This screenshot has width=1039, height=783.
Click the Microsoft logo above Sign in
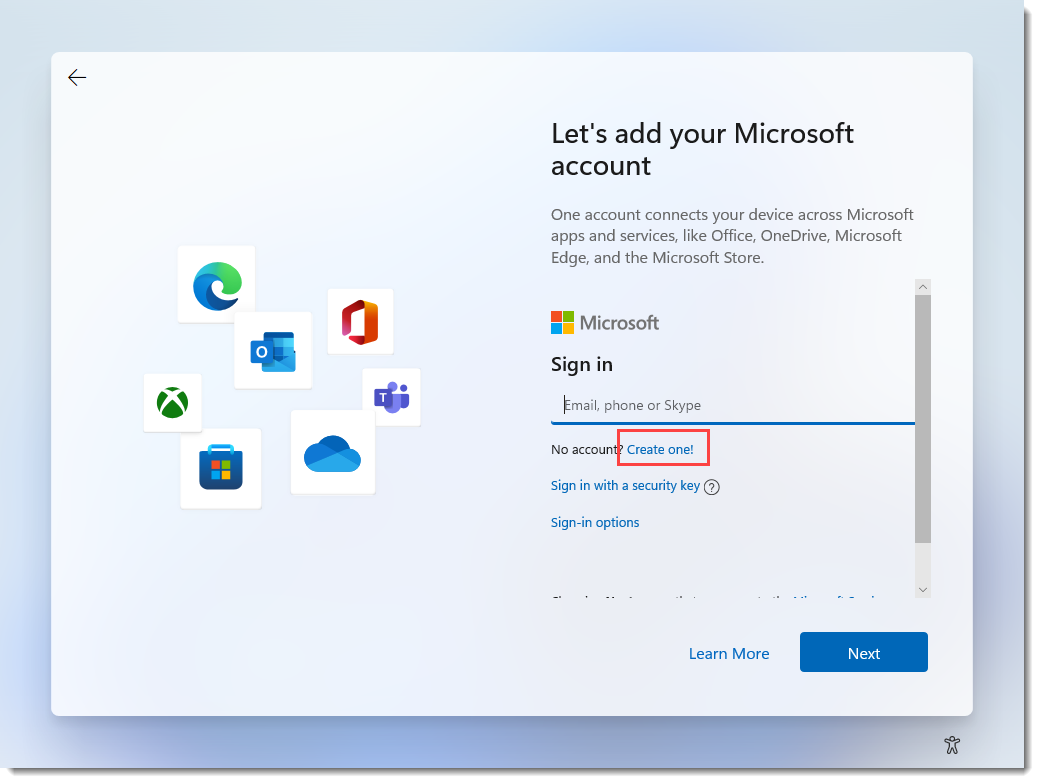click(604, 322)
